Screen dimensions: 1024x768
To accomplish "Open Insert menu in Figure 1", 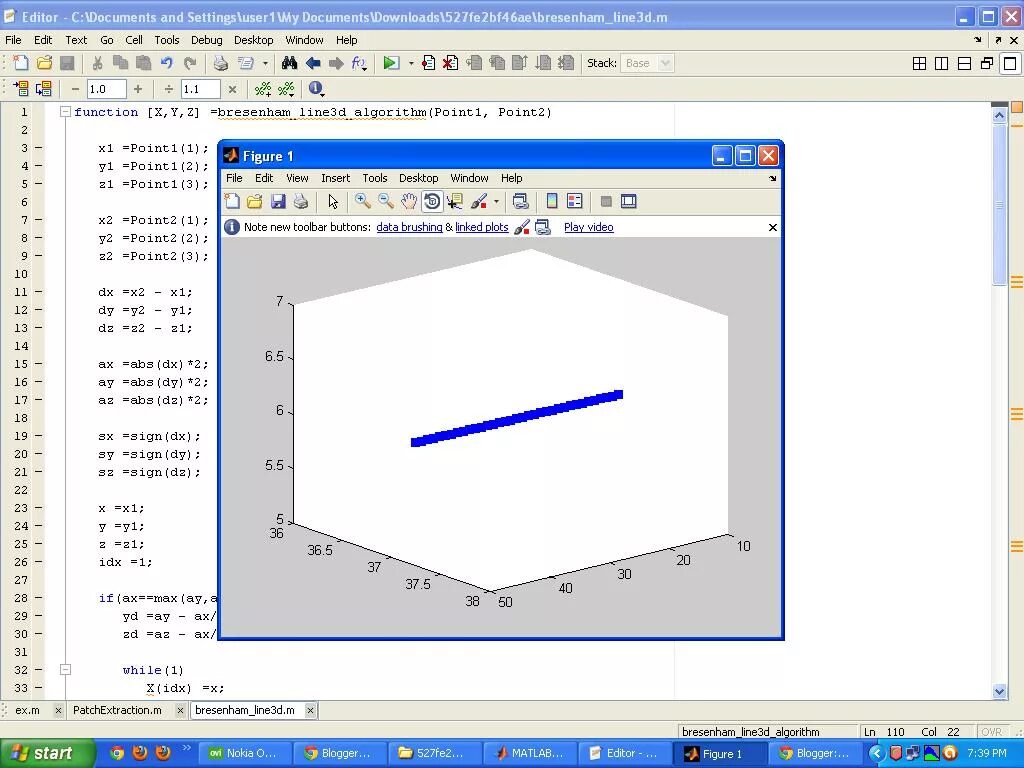I will [x=336, y=178].
